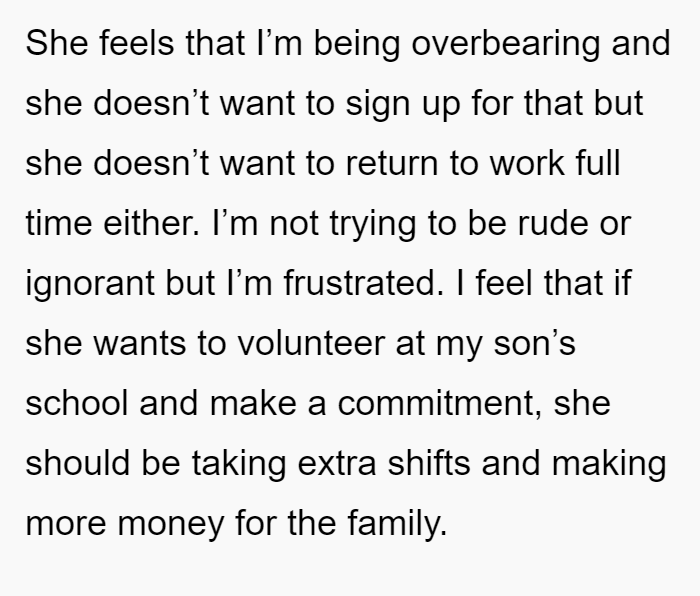
Task: Click the word "ignorant"
Action: (x=90, y=283)
